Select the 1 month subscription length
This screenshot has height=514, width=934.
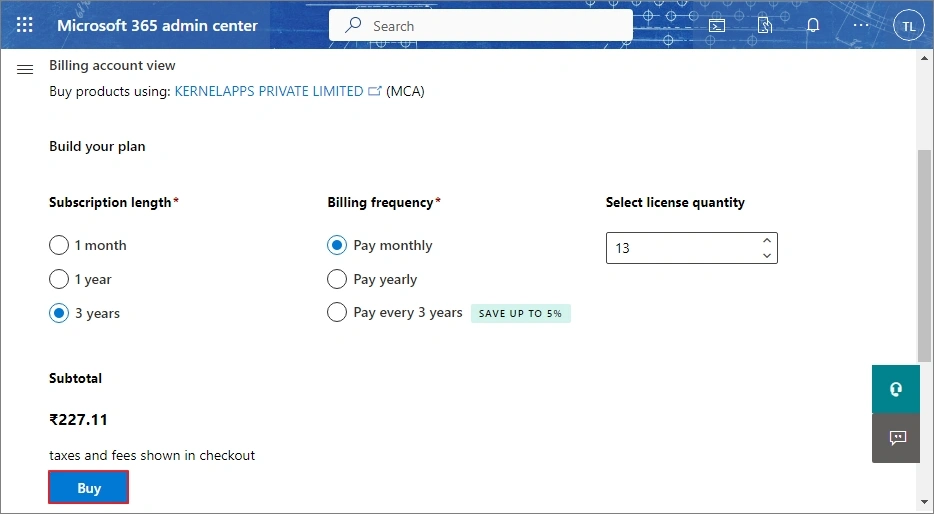(x=59, y=245)
